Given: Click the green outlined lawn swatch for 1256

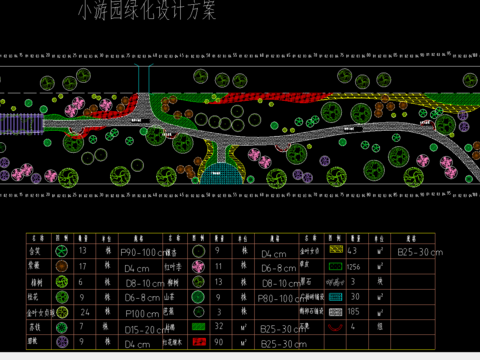Looking at the screenshot, I should (336, 266).
